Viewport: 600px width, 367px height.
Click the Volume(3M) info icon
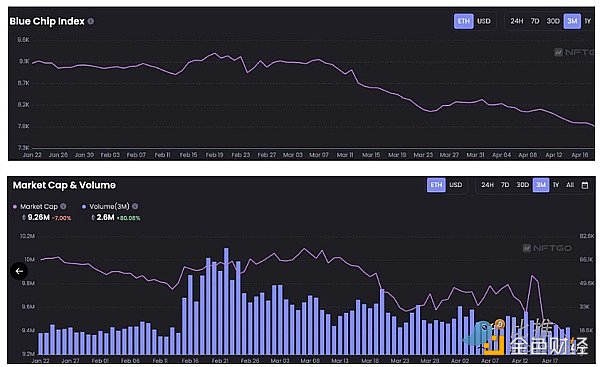[x=135, y=206]
